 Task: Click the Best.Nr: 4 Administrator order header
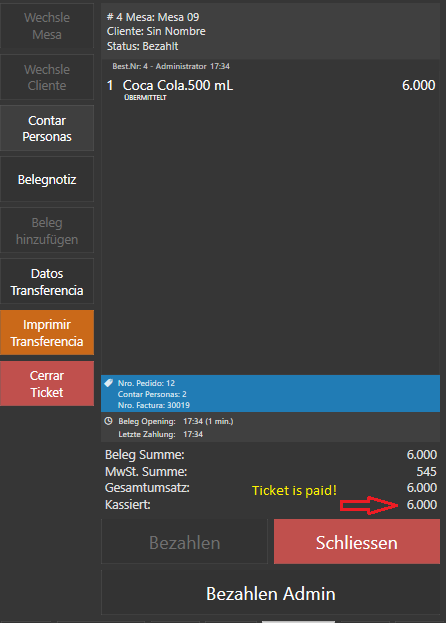point(171,66)
